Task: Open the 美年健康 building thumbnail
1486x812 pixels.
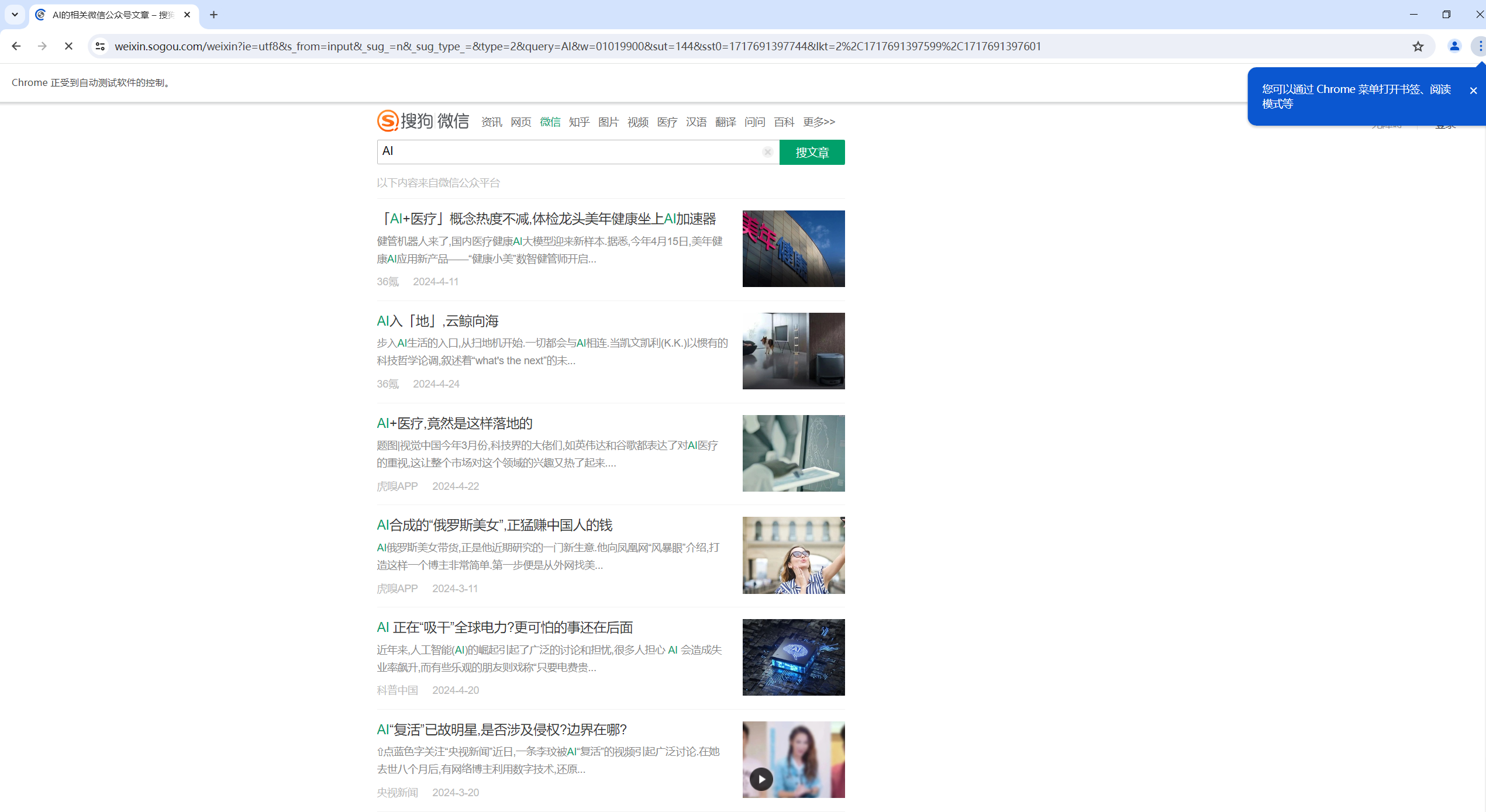Action: (x=794, y=248)
